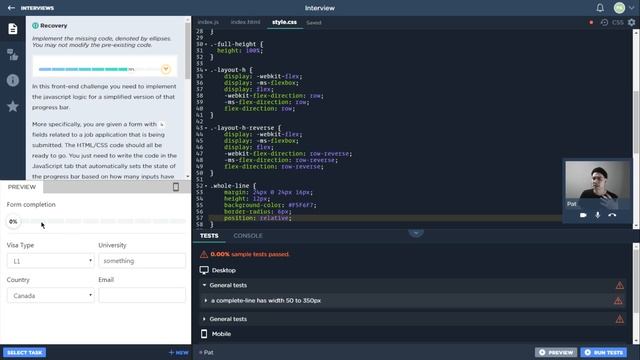Image resolution: width=640 pixels, height=360 pixels.
Task: Open the Country dropdown
Action: click(50, 296)
